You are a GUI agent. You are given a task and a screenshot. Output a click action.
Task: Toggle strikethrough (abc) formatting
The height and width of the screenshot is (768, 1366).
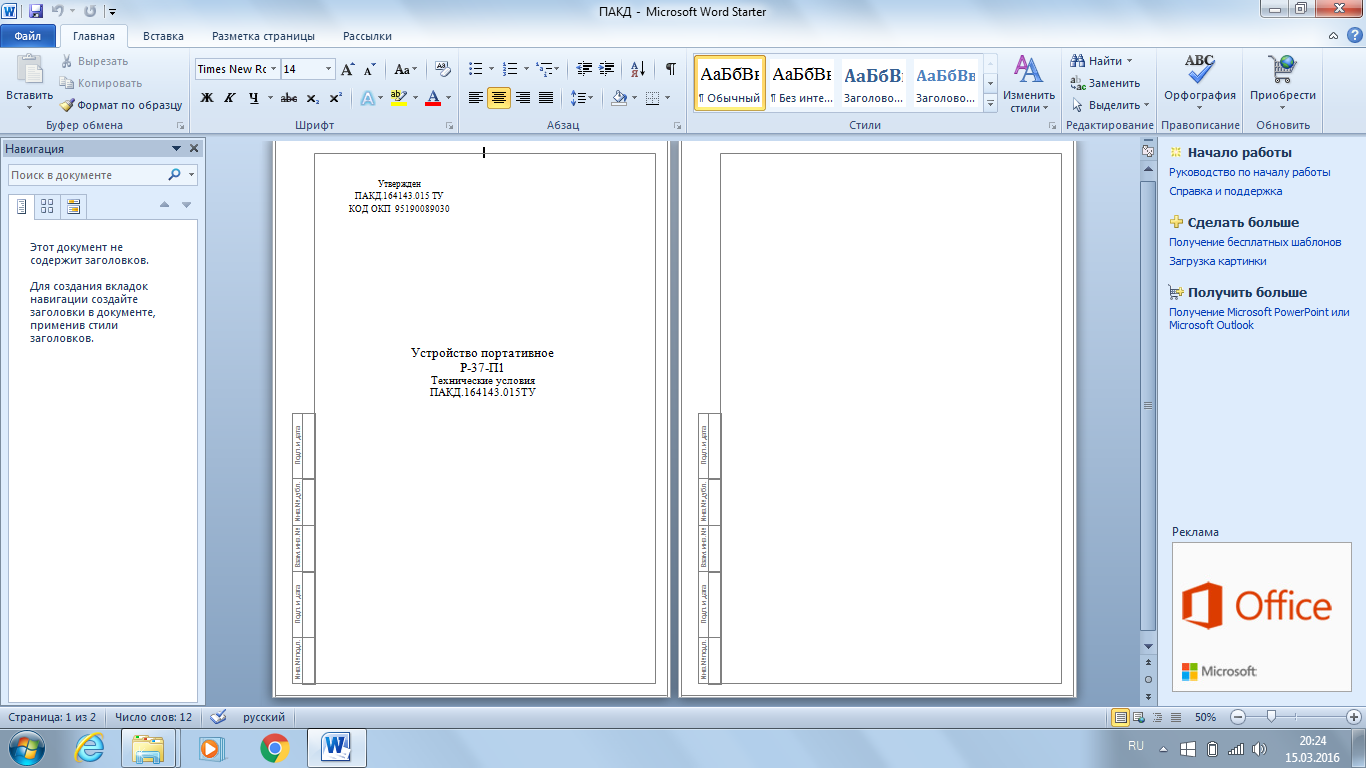pos(289,98)
